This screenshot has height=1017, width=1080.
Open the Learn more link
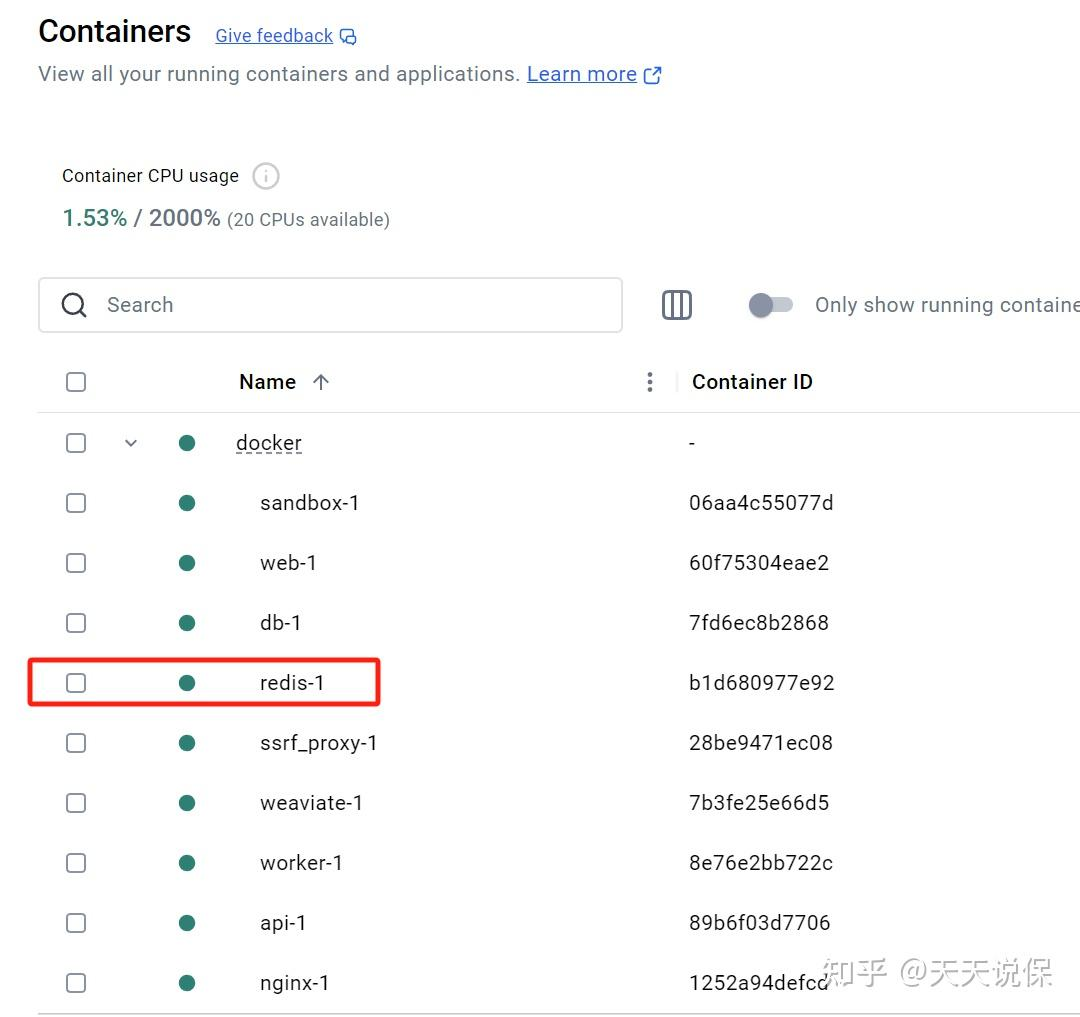click(x=582, y=74)
